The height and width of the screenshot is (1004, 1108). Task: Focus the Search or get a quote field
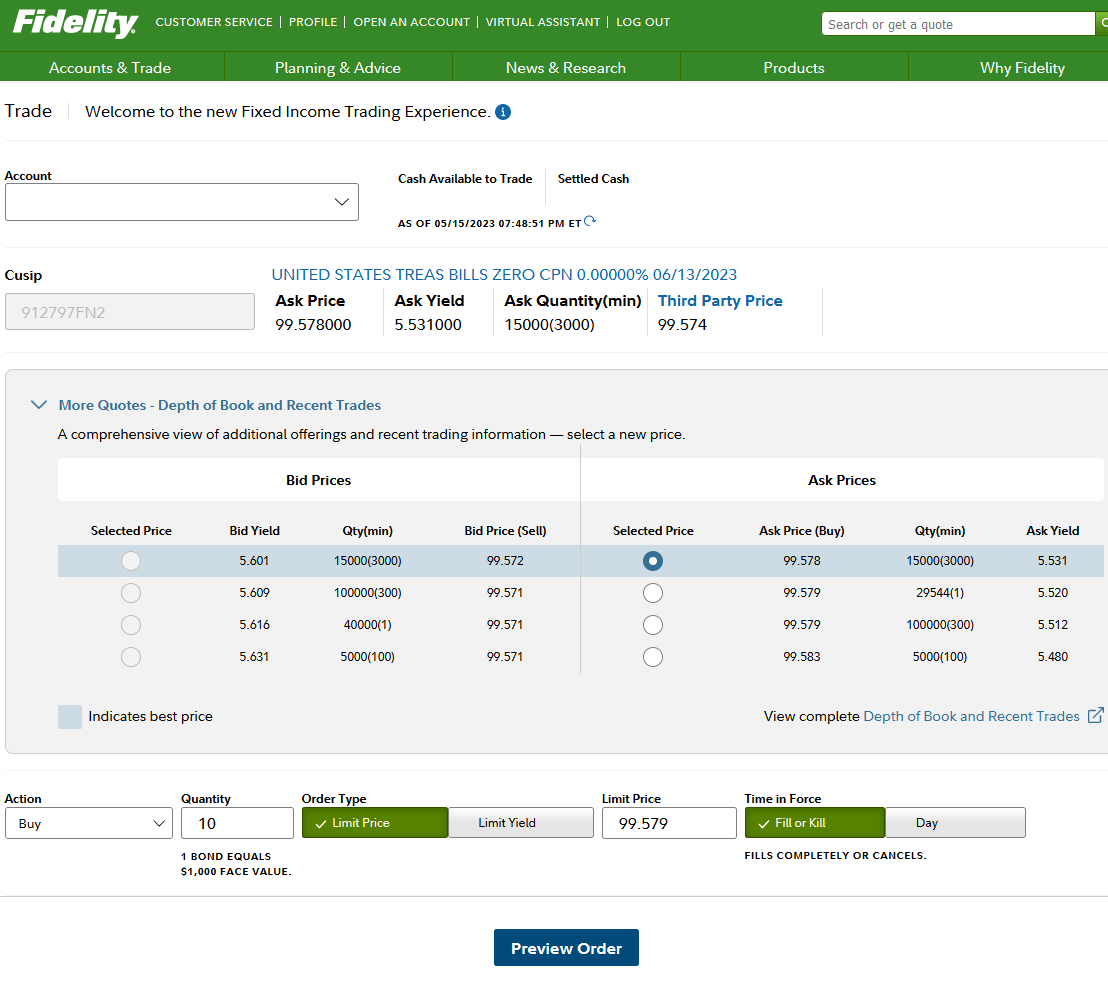pos(958,24)
